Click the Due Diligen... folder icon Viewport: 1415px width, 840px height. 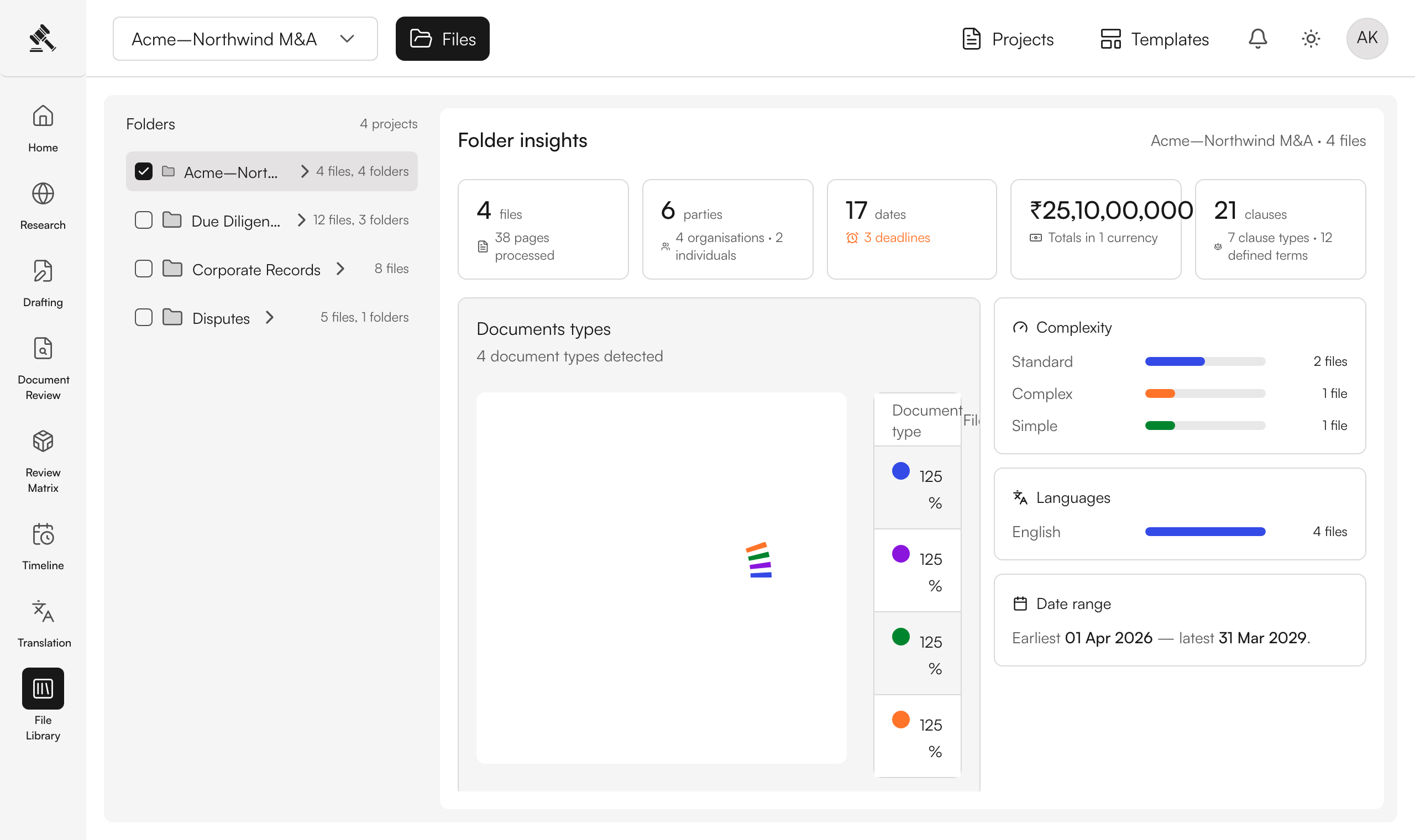(172, 219)
